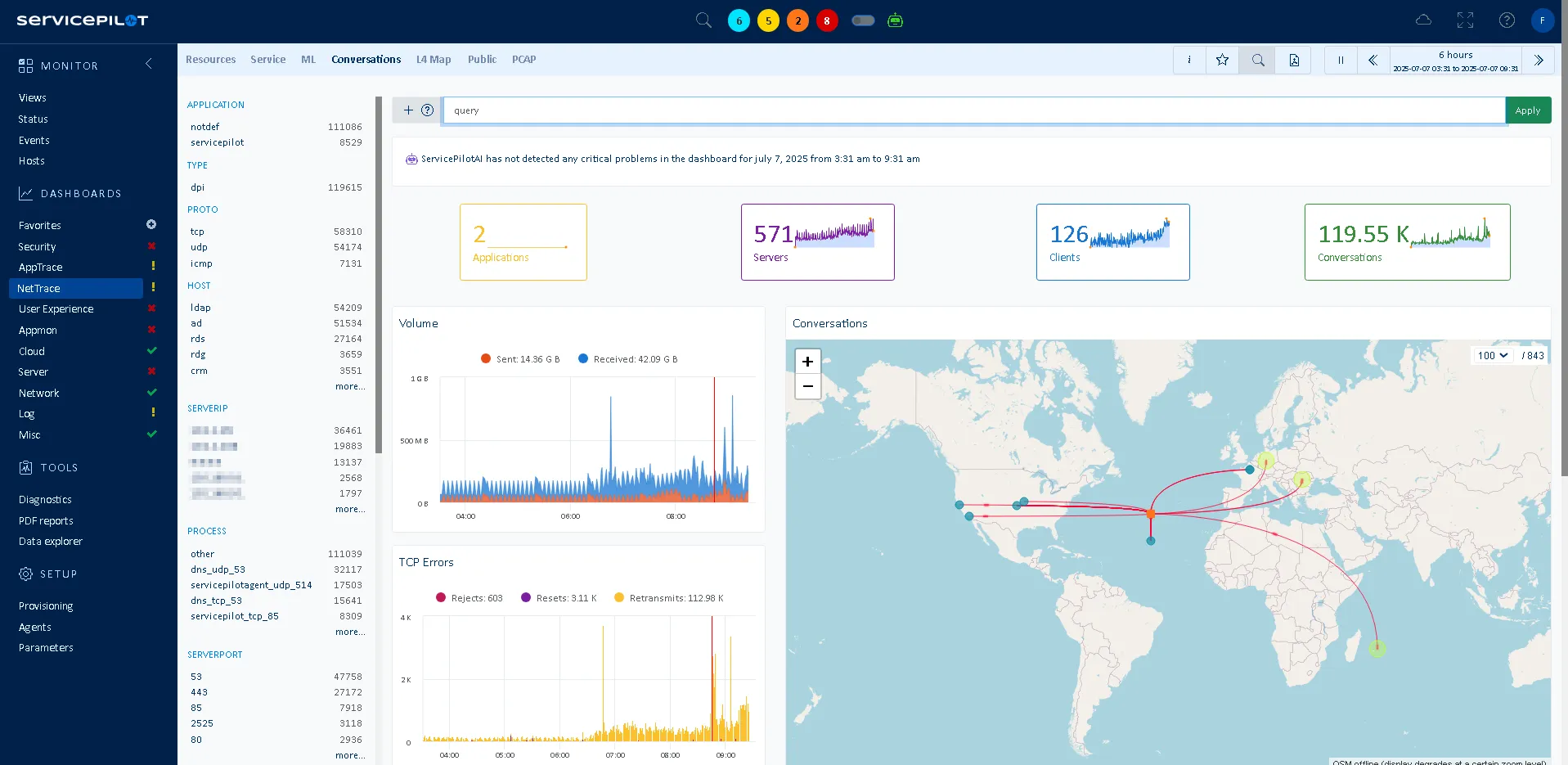Toggle Retransmits series in TCP Errors legend
The image size is (1568, 765).
pyautogui.click(x=667, y=598)
